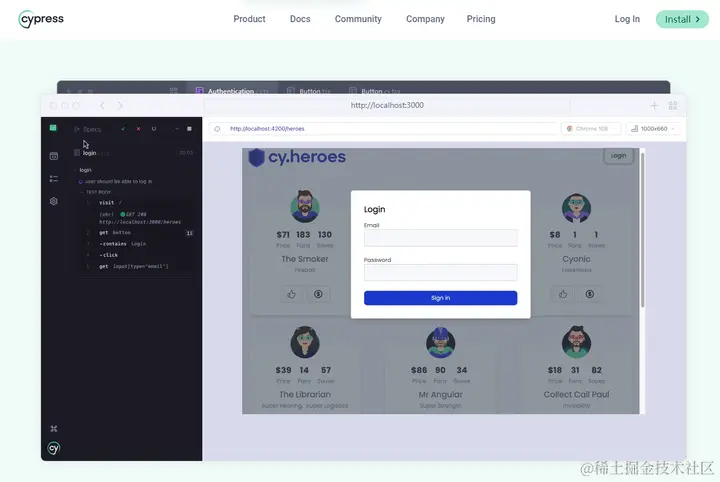Click the Cypress logo in the header
Screen dimensions: 720x482
41,19
